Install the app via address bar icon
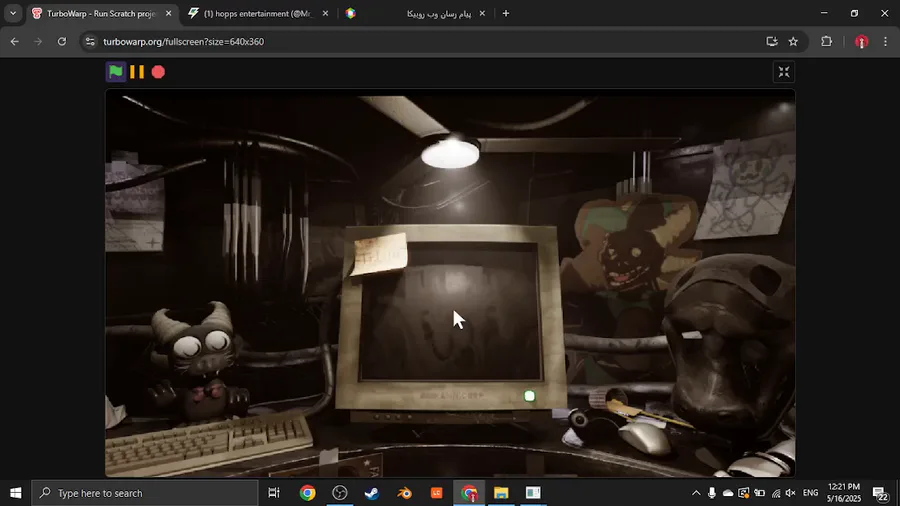Viewport: 900px width, 506px height. point(772,41)
